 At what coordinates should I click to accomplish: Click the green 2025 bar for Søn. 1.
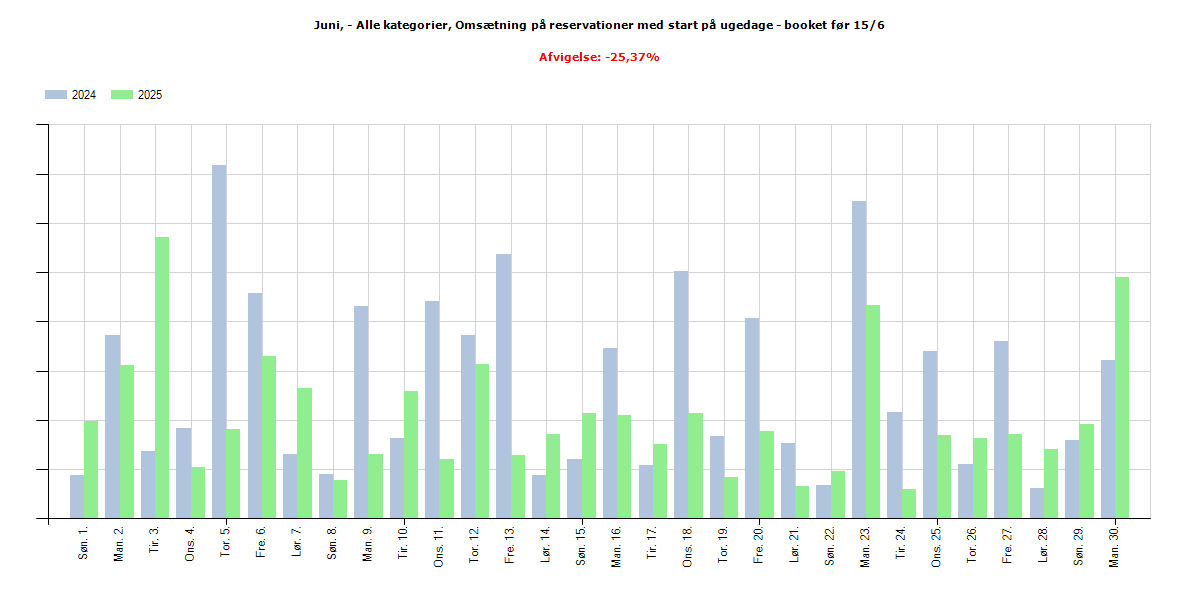[x=91, y=469]
